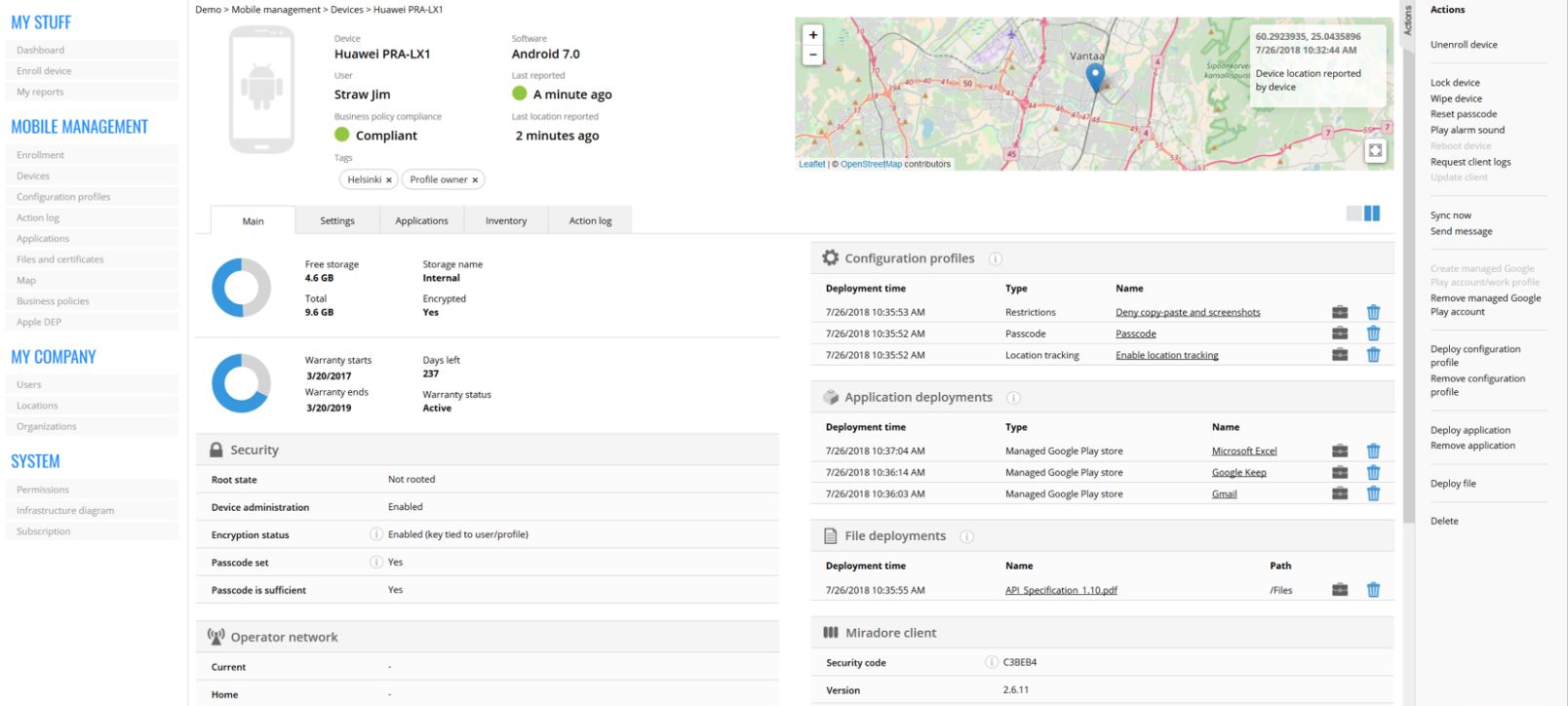This screenshot has height=706, width=1568.
Task: Click OpenStreetMap link on map attribution
Action: click(871, 164)
